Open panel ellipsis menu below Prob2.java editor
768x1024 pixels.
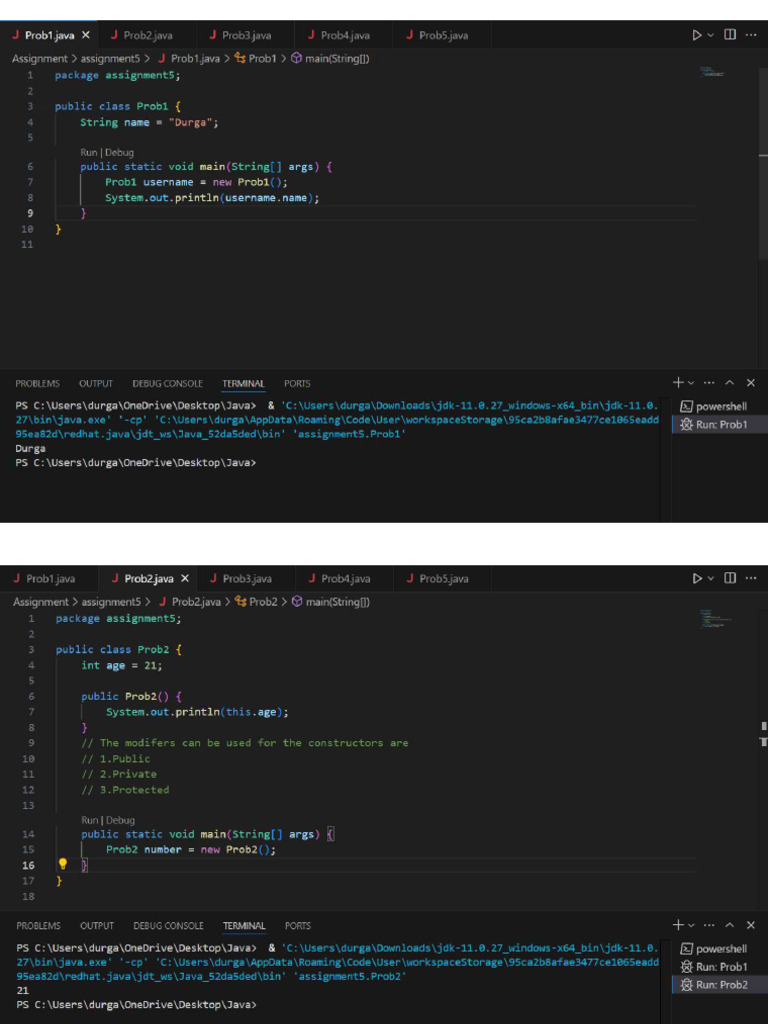pos(709,925)
